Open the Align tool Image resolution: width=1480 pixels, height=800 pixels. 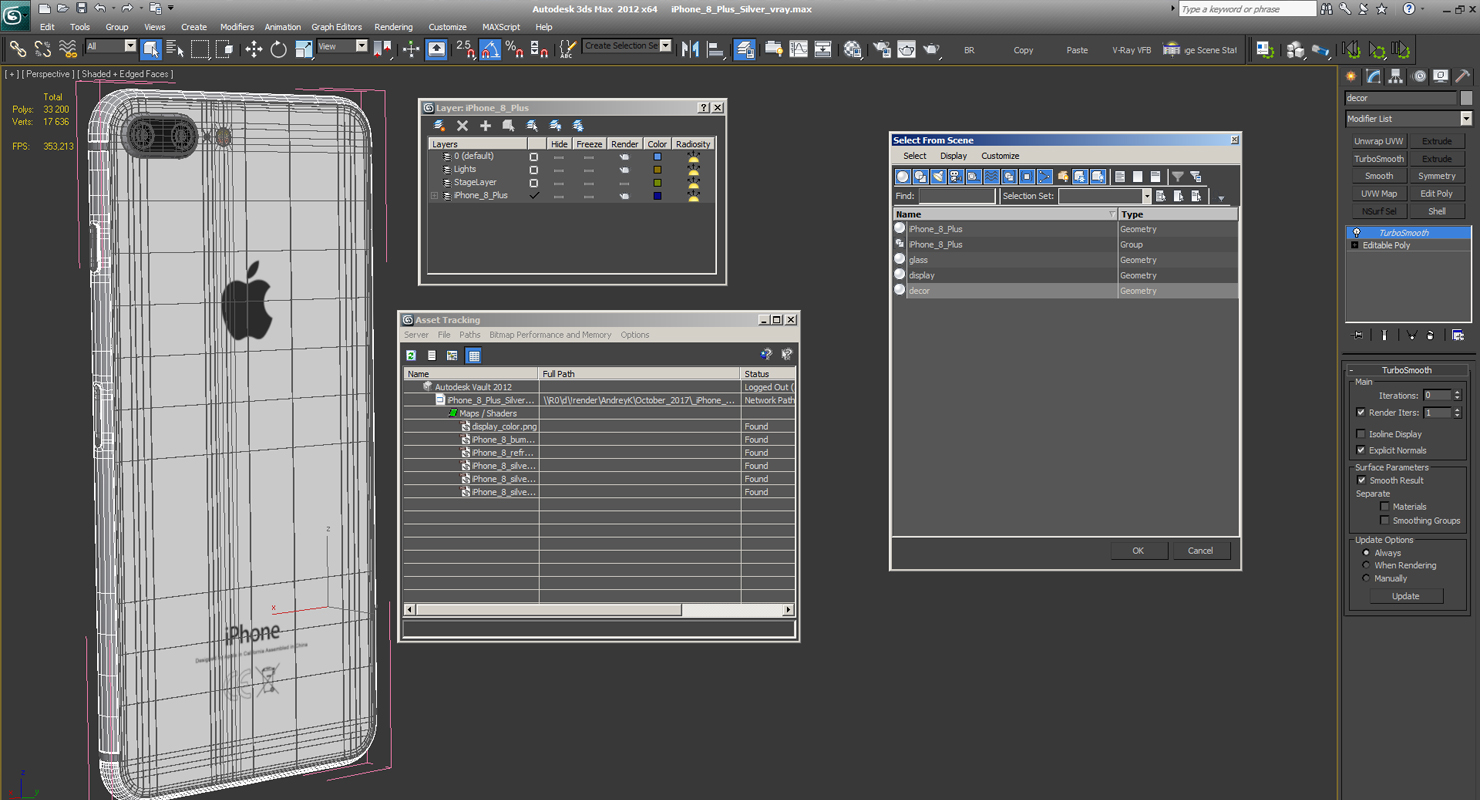click(x=715, y=48)
